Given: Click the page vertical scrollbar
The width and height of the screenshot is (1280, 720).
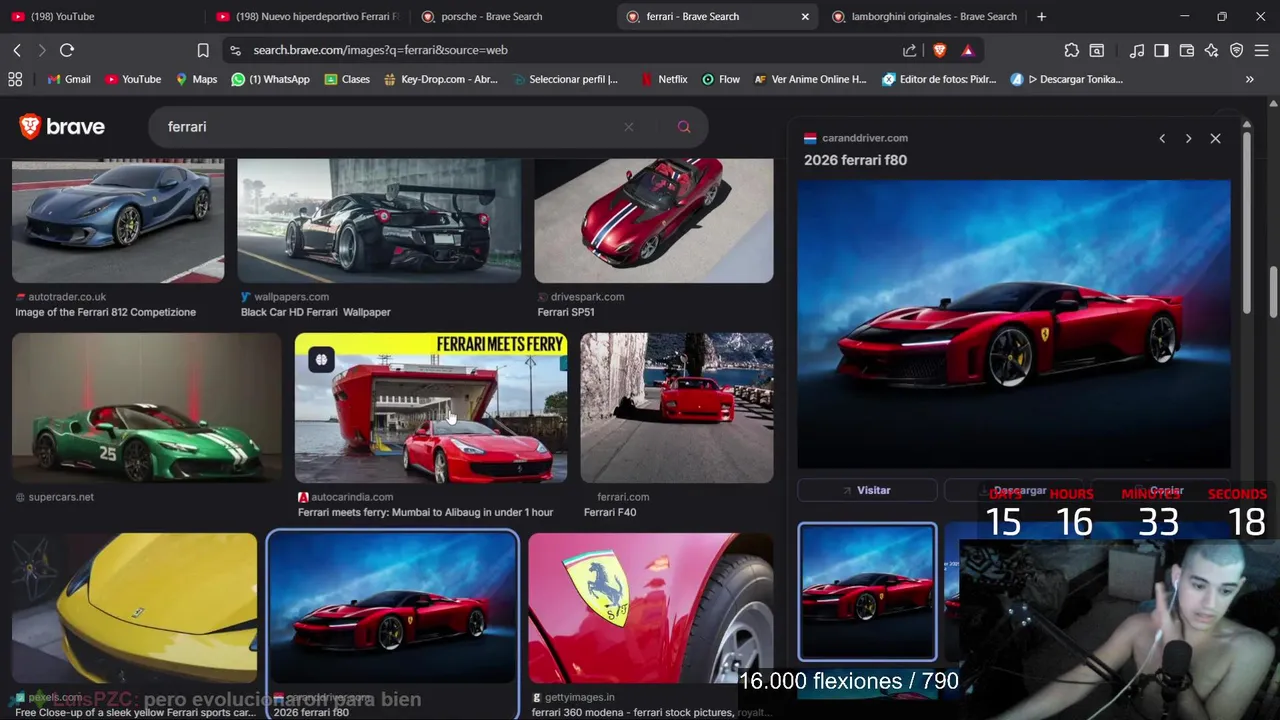Looking at the screenshot, I should pos(1273,290).
